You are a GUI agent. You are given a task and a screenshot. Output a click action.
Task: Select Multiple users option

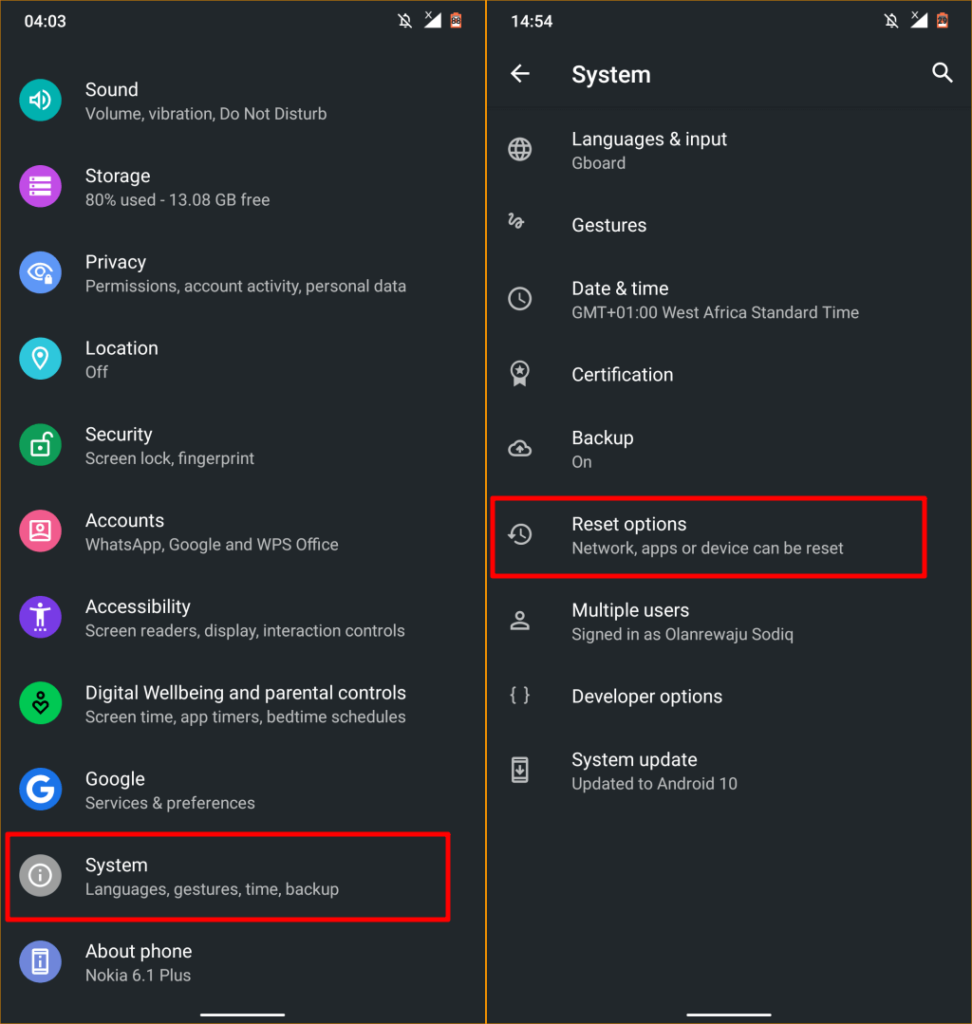[x=682, y=622]
